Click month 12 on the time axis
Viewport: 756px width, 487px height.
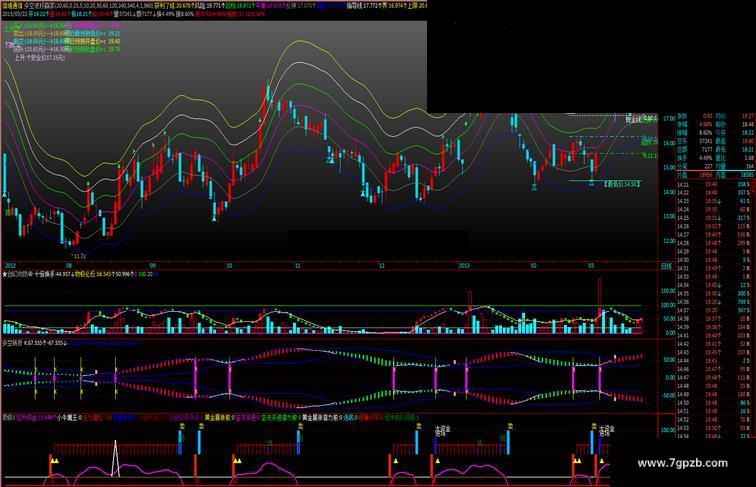382,266
